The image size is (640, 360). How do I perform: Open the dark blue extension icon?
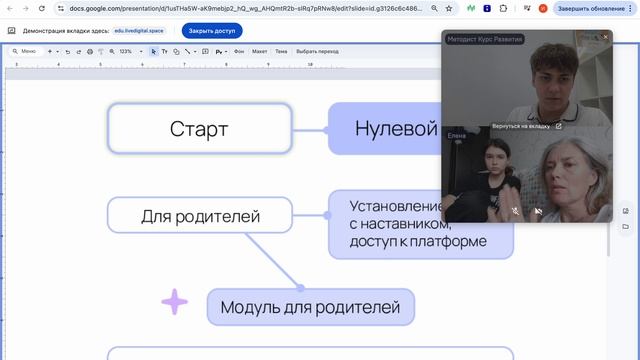[x=487, y=8]
